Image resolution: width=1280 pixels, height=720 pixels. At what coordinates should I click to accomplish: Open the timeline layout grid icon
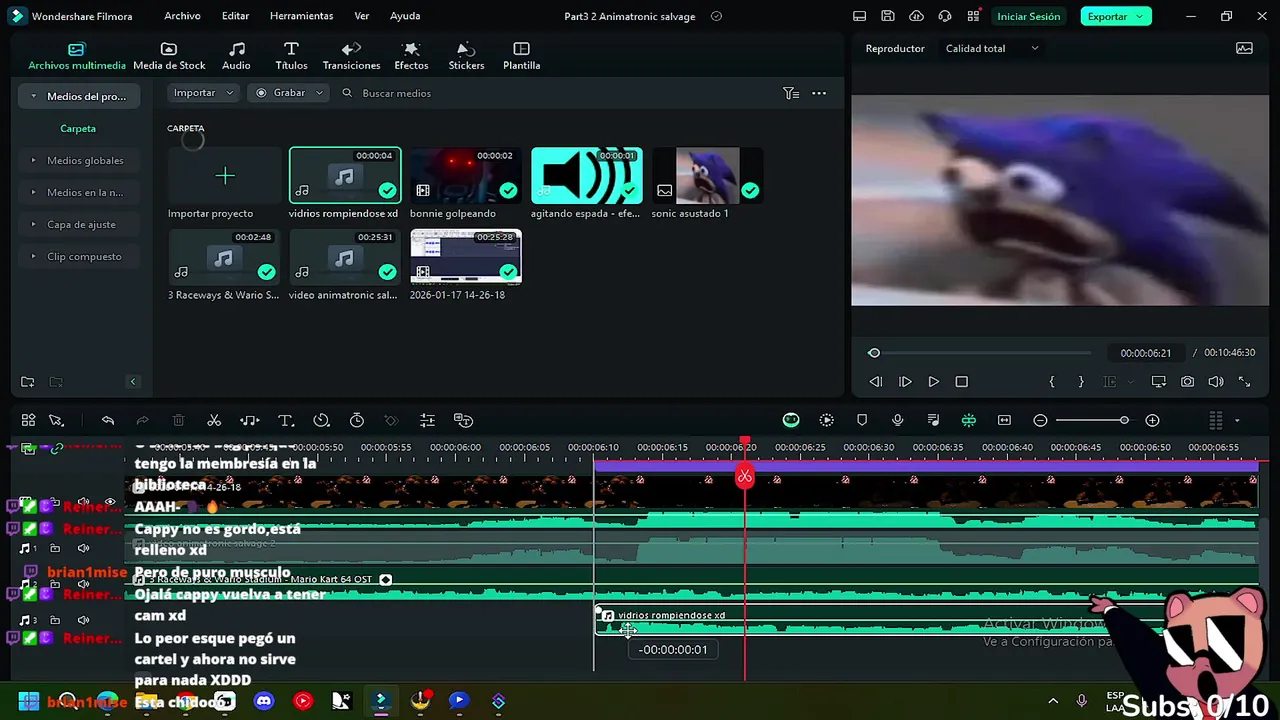[28, 421]
